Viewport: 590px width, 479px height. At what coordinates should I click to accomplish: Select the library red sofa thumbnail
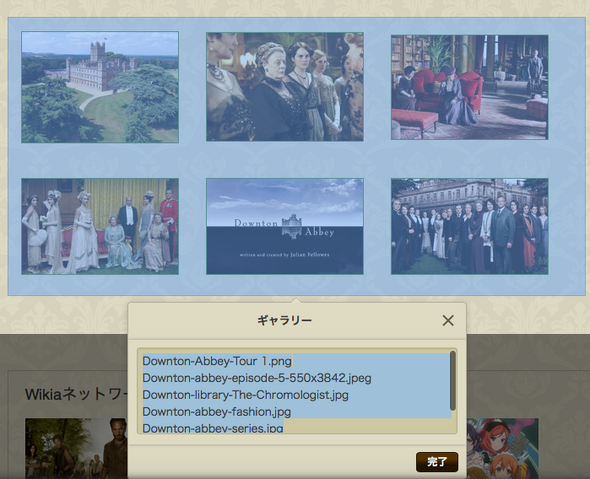(x=470, y=87)
